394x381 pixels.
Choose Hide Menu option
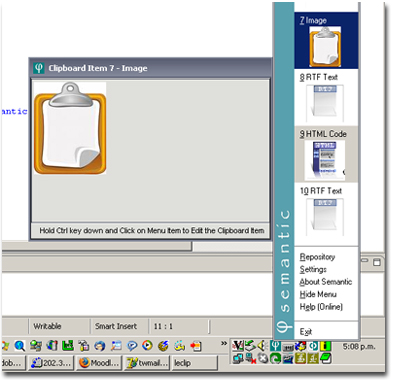(318, 294)
